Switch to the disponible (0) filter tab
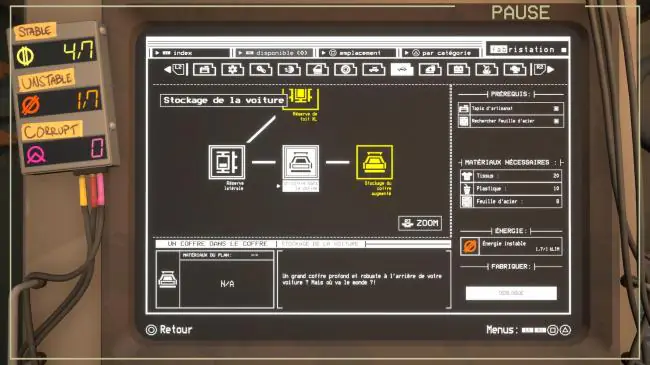This screenshot has width=650, height=365. pos(274,53)
